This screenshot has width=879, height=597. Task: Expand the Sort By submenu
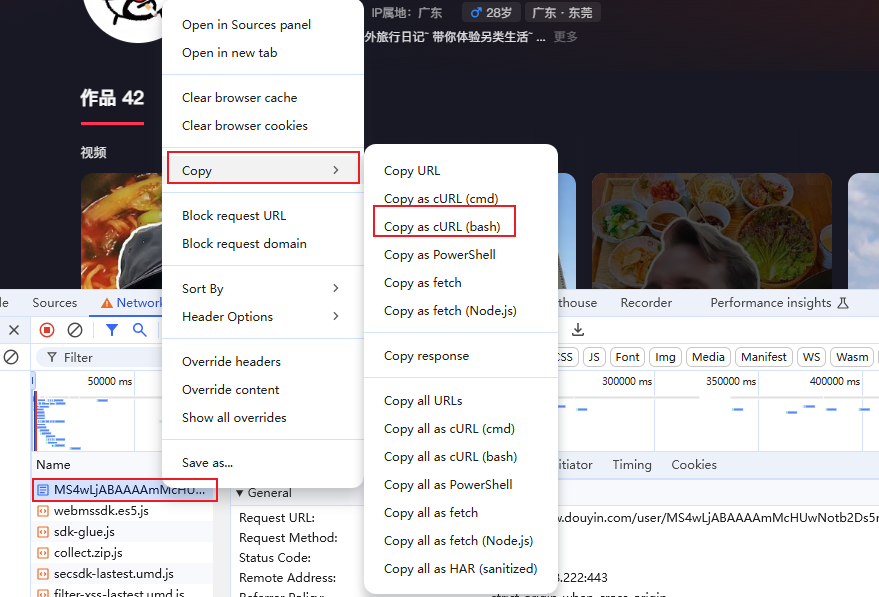(x=262, y=289)
